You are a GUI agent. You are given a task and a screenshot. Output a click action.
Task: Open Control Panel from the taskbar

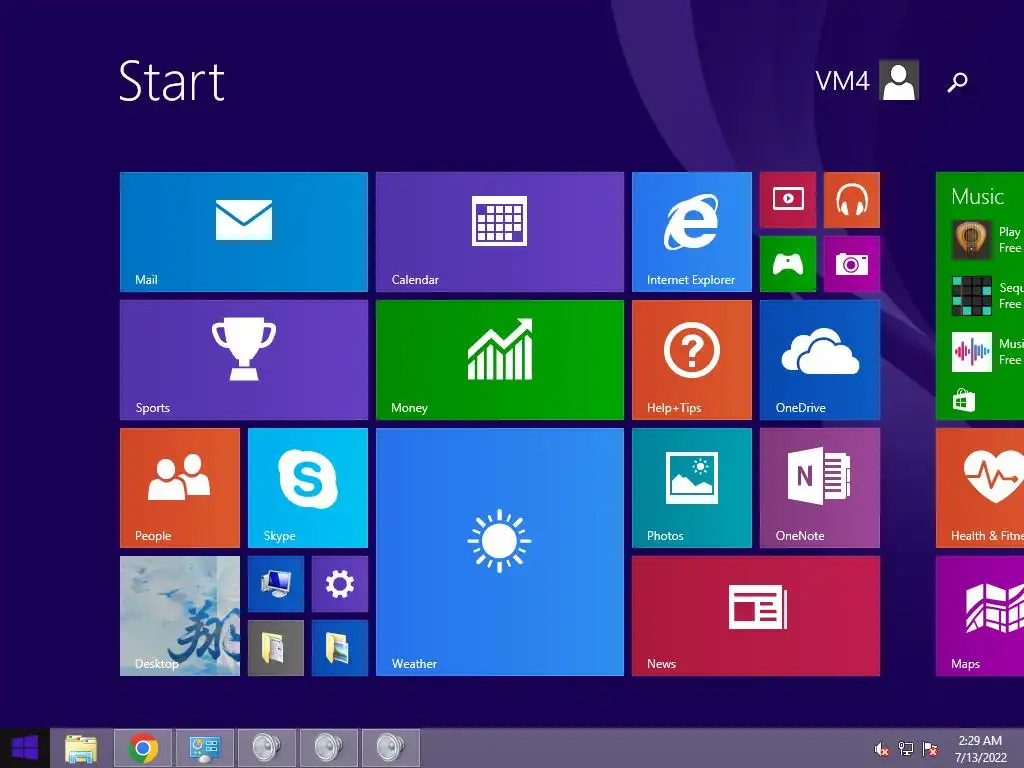click(205, 748)
